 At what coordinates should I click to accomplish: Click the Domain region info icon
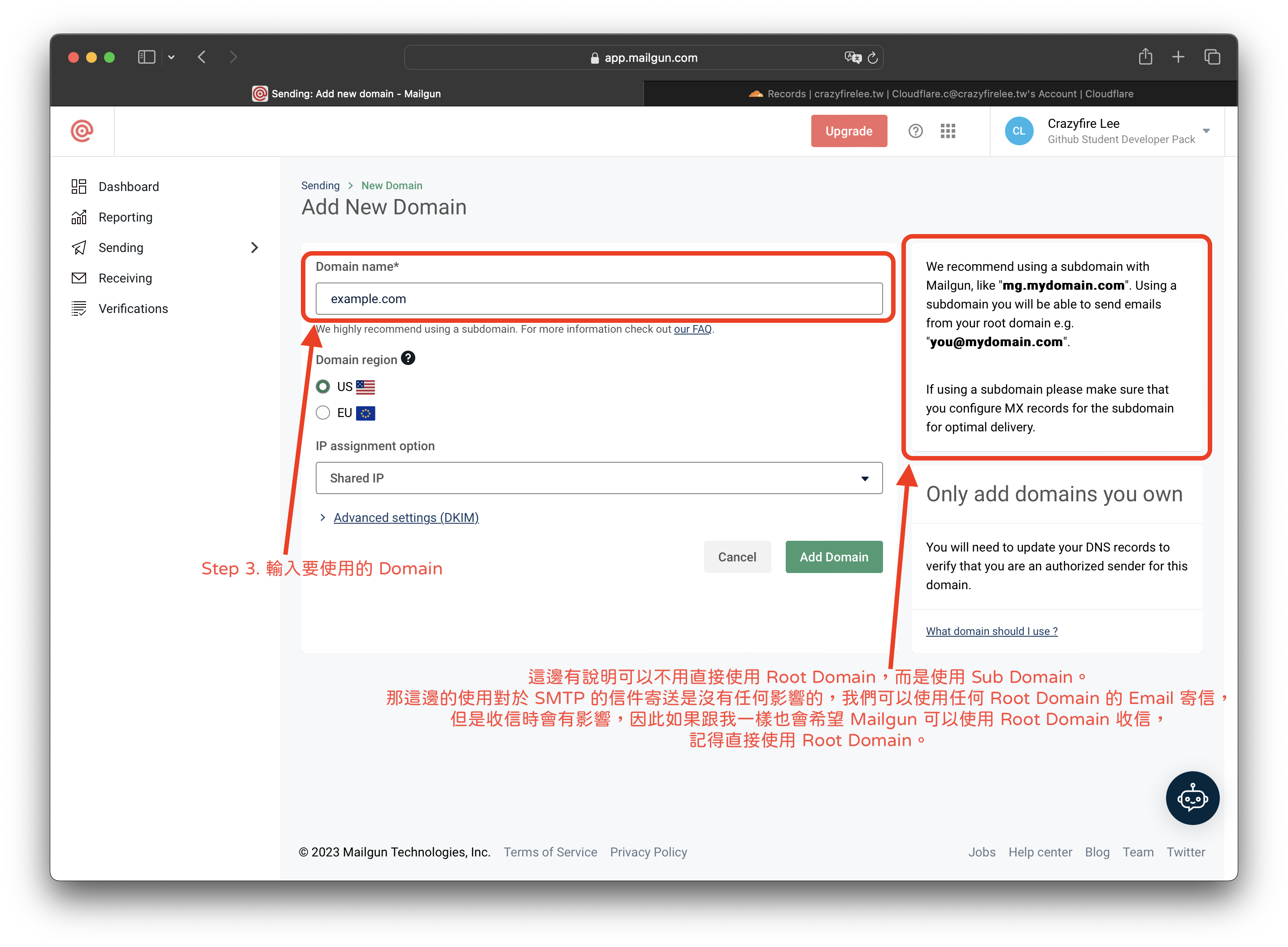coord(408,358)
